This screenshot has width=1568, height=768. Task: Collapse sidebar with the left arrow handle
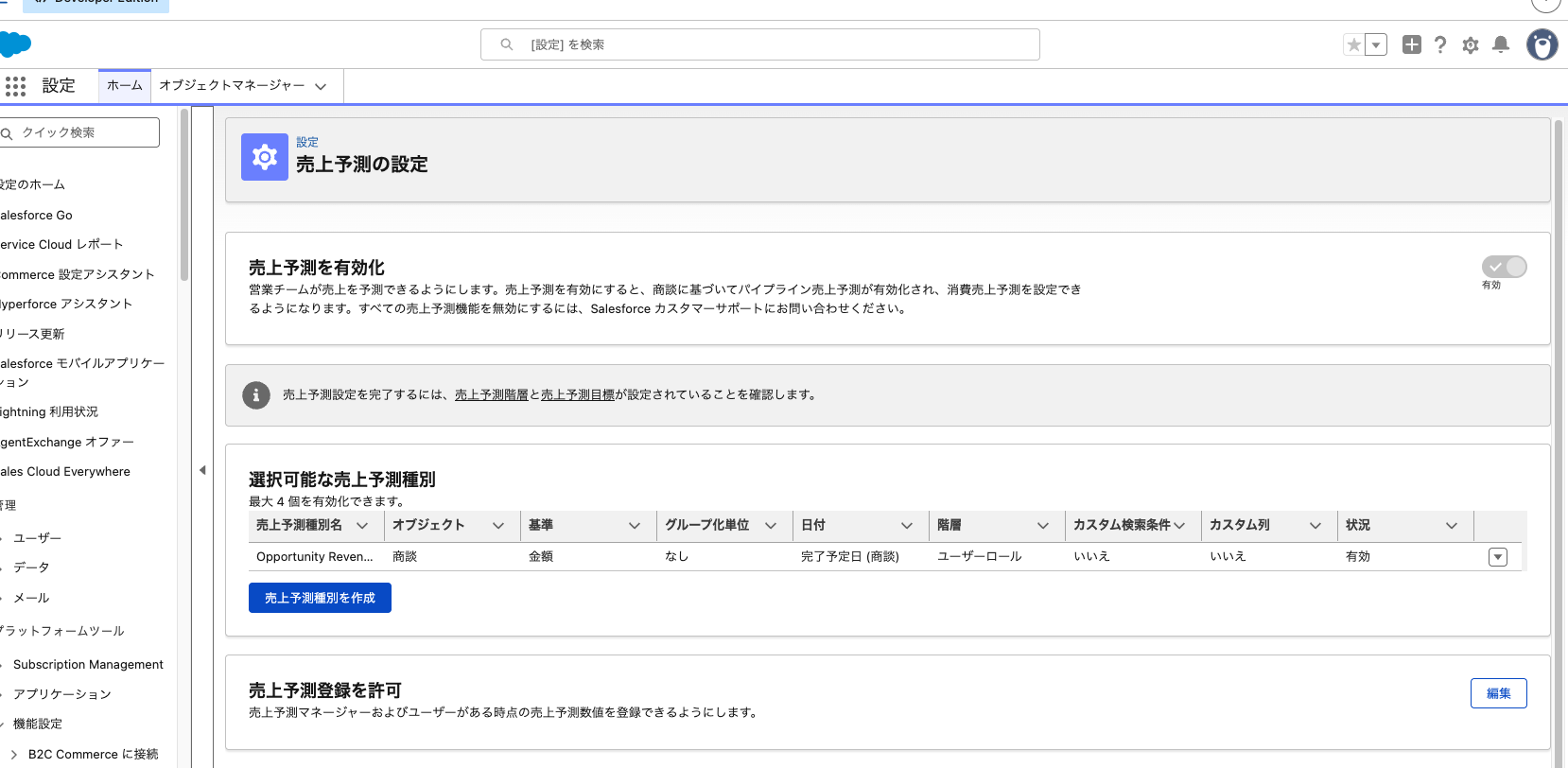pyautogui.click(x=202, y=470)
